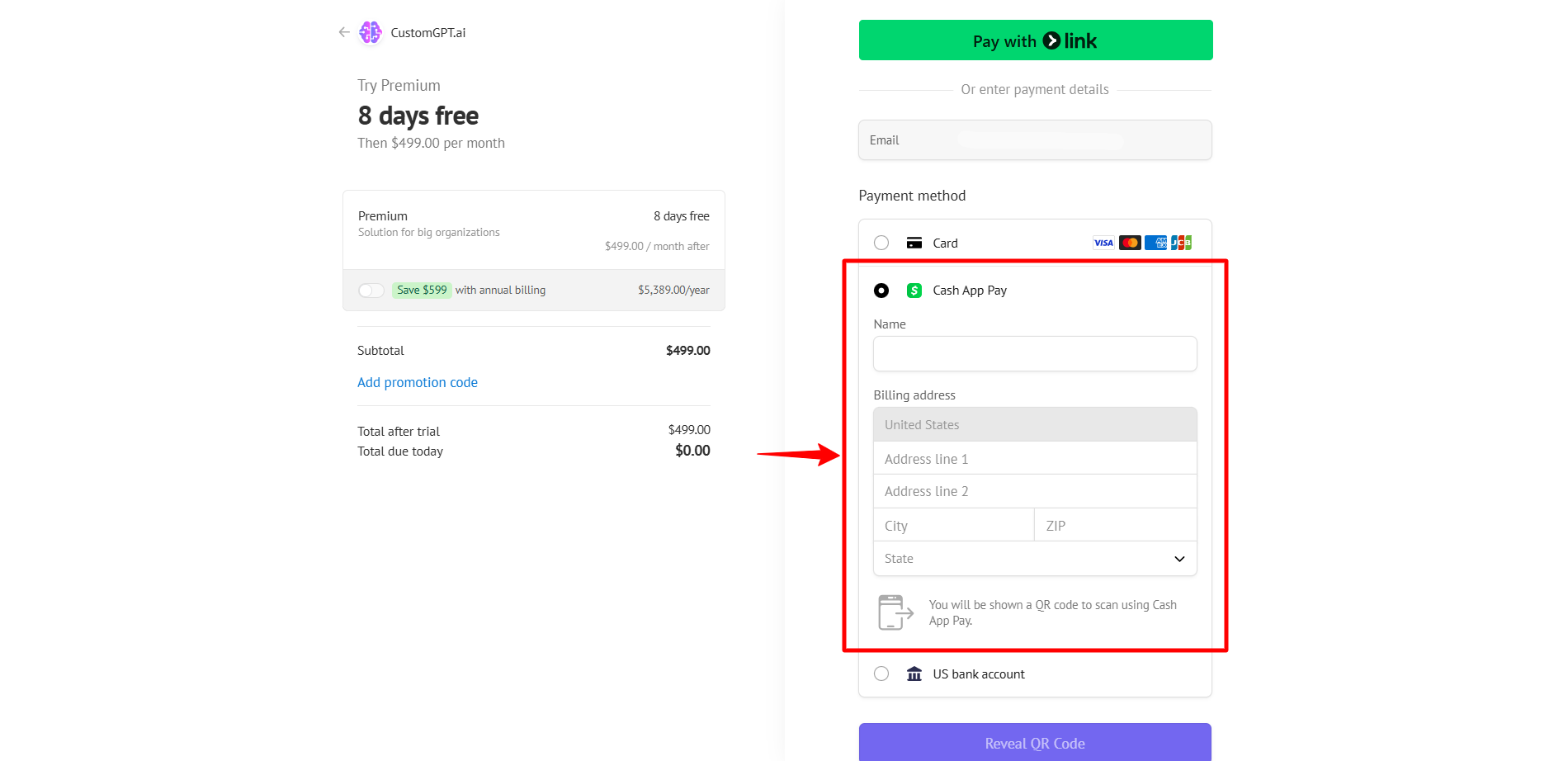This screenshot has width=1568, height=761.
Task: Click the Pay with link button
Action: coord(1036,40)
